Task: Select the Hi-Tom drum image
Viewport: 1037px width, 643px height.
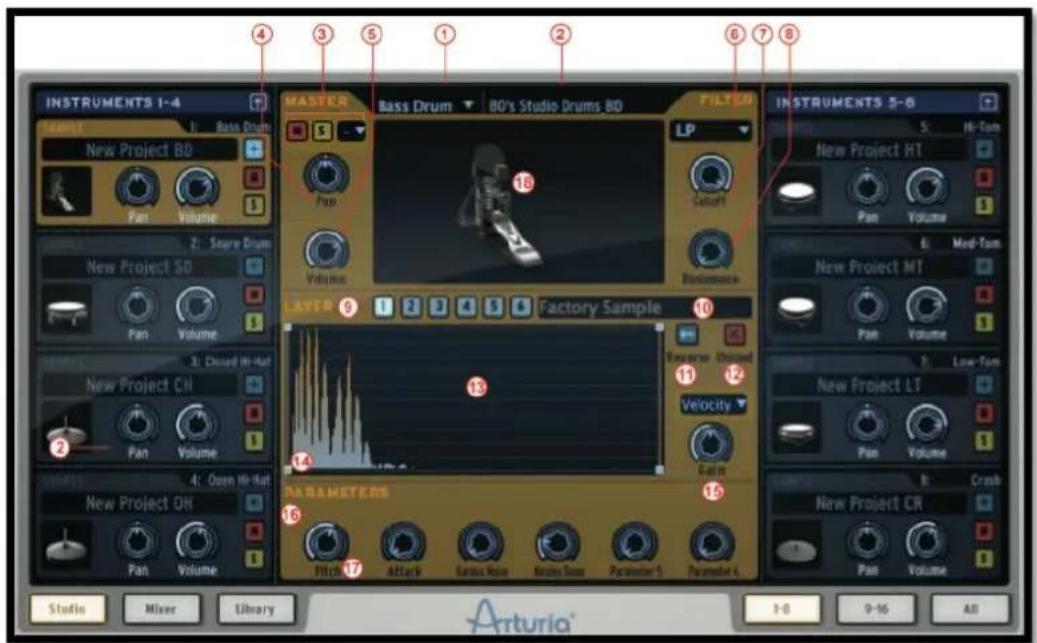Action: 797,191
